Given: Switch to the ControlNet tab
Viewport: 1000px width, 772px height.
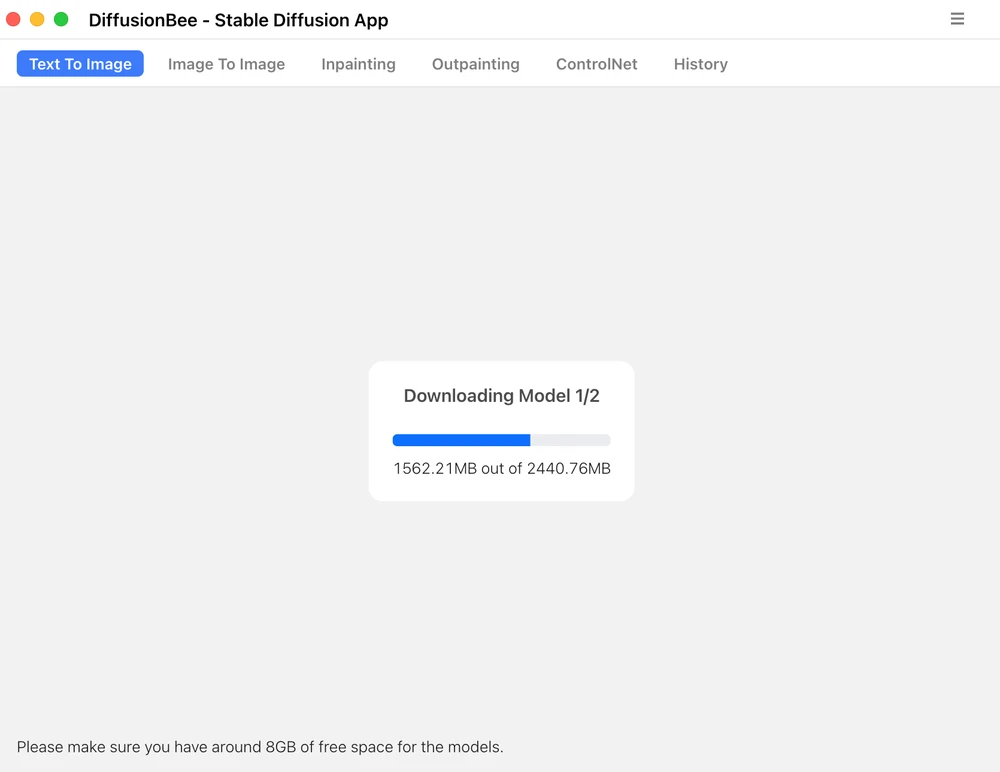Looking at the screenshot, I should (x=596, y=64).
